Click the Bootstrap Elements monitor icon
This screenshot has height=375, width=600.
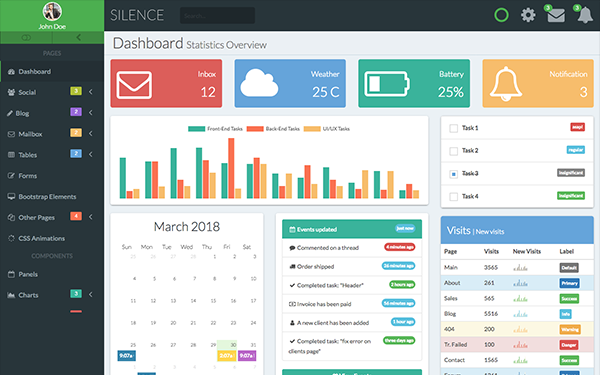(11, 197)
